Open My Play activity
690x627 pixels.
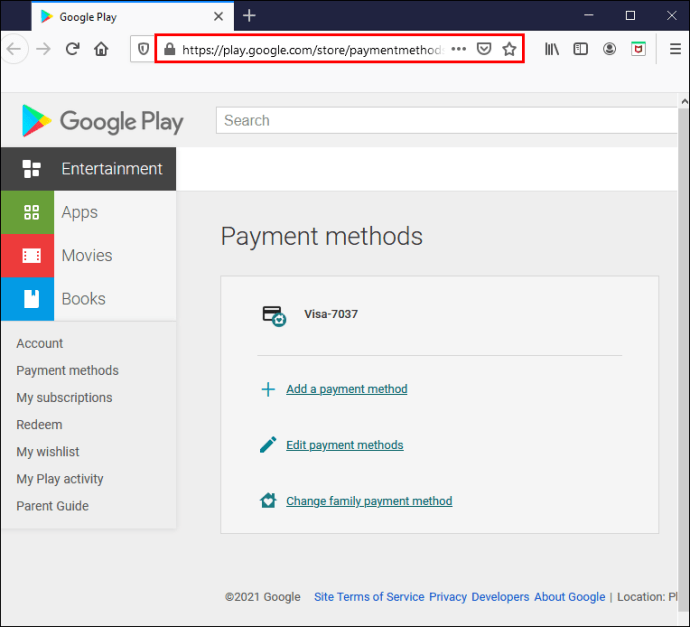(x=60, y=479)
